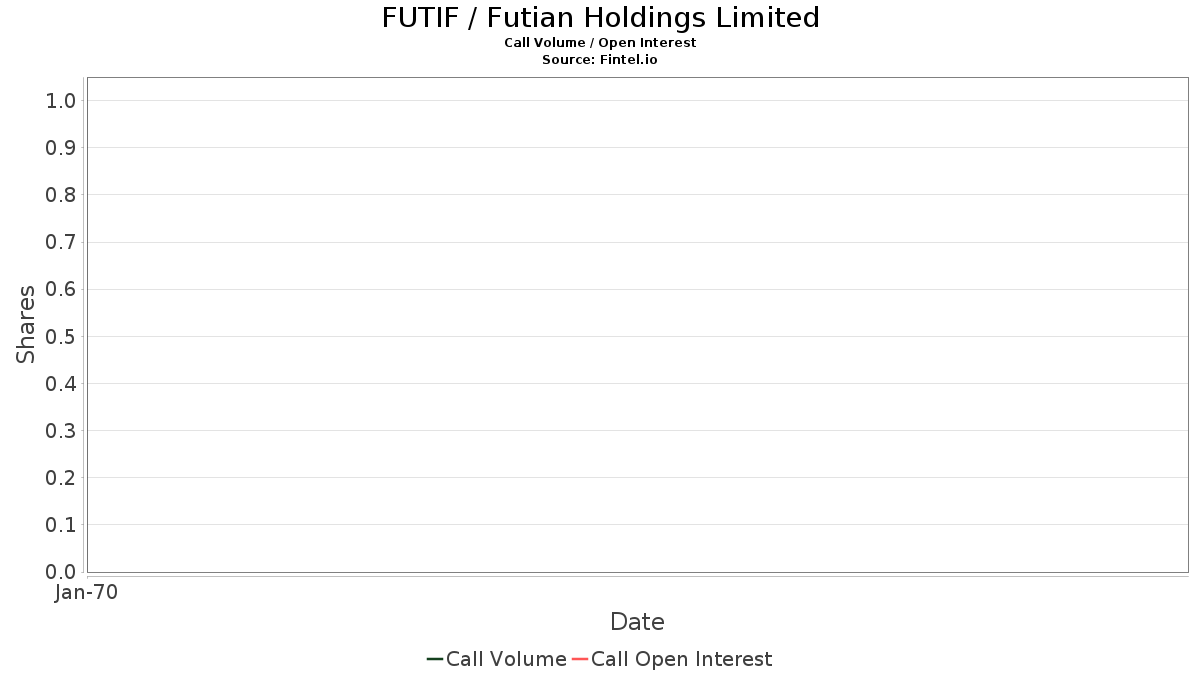Click the 0.0 y-axis tick label
This screenshot has width=1200, height=675.
[61, 572]
